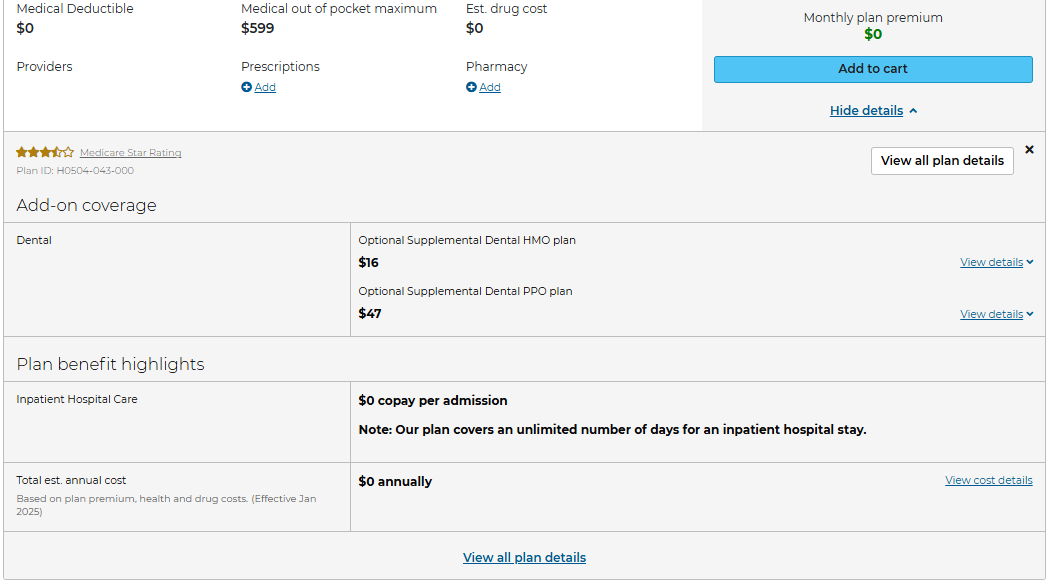Viewport: 1059px width, 585px height.
Task: Add a pharmacy via the Add link
Action: [490, 87]
